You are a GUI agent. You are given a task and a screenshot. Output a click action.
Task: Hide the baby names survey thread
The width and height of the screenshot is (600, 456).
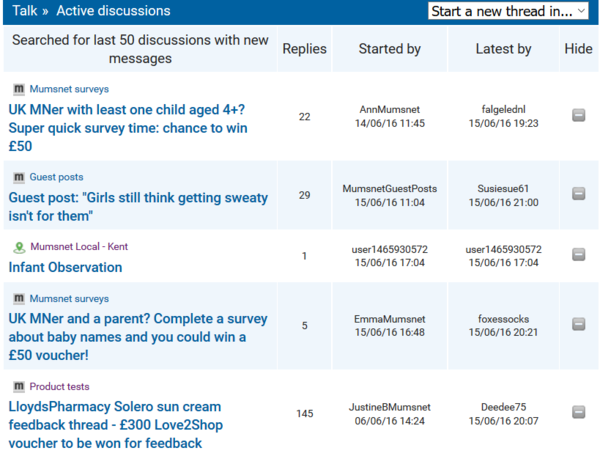pyautogui.click(x=578, y=324)
